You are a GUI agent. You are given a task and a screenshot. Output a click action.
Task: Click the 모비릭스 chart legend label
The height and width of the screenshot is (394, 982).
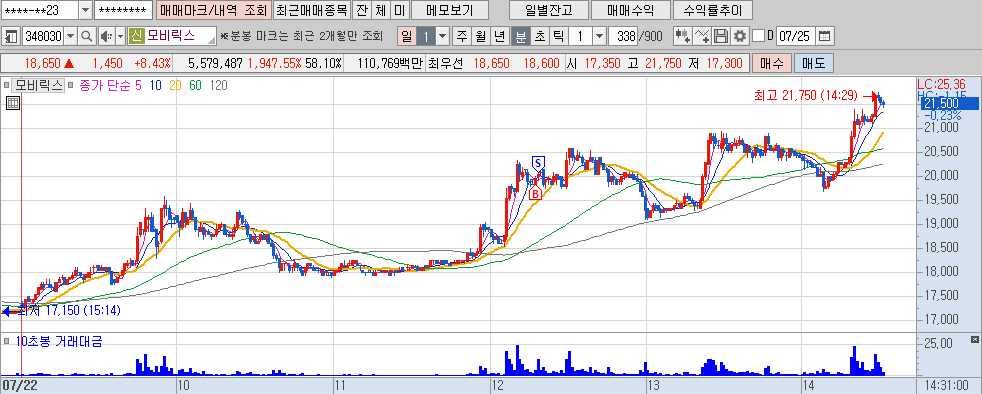pyautogui.click(x=39, y=86)
